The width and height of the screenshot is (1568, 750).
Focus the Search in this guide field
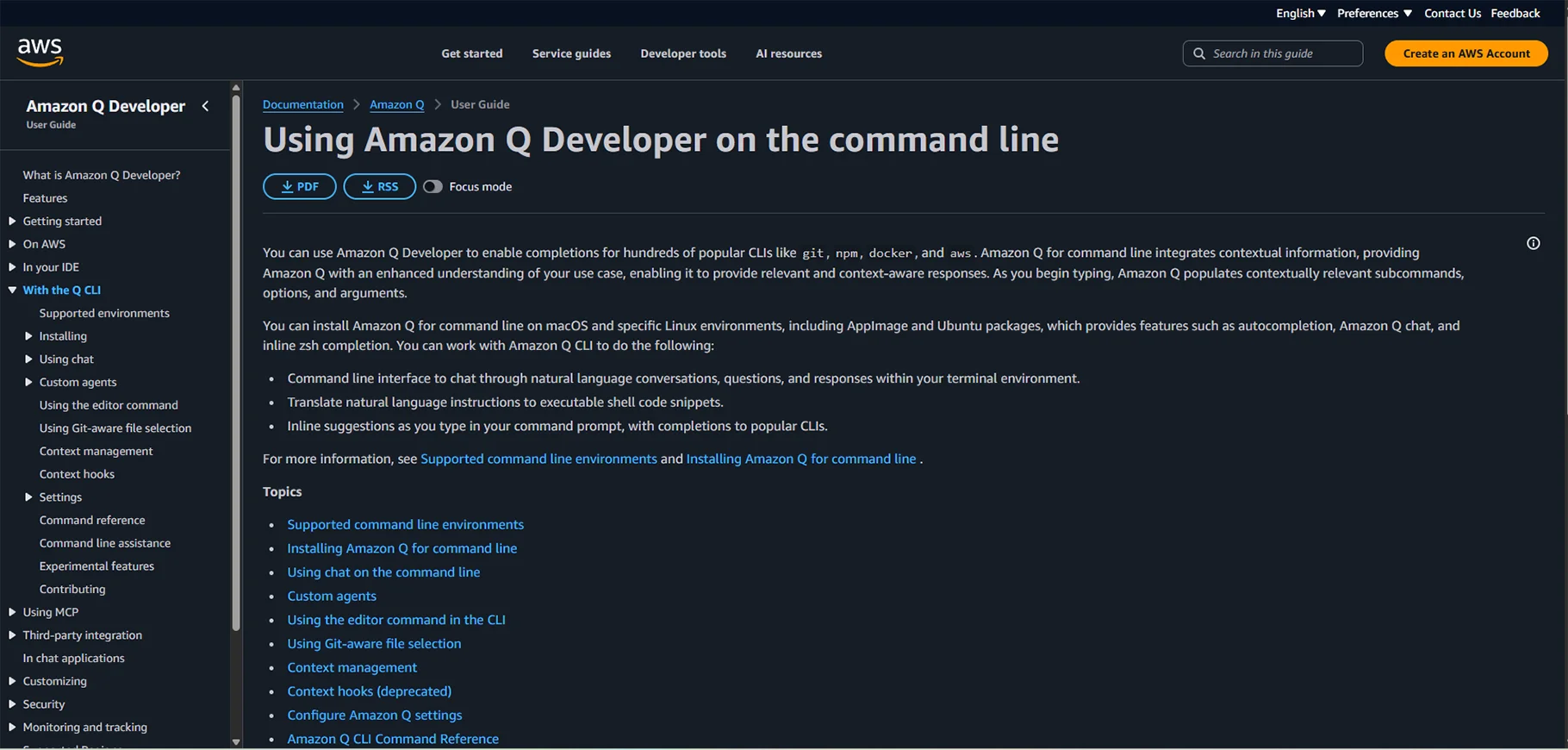coord(1272,53)
